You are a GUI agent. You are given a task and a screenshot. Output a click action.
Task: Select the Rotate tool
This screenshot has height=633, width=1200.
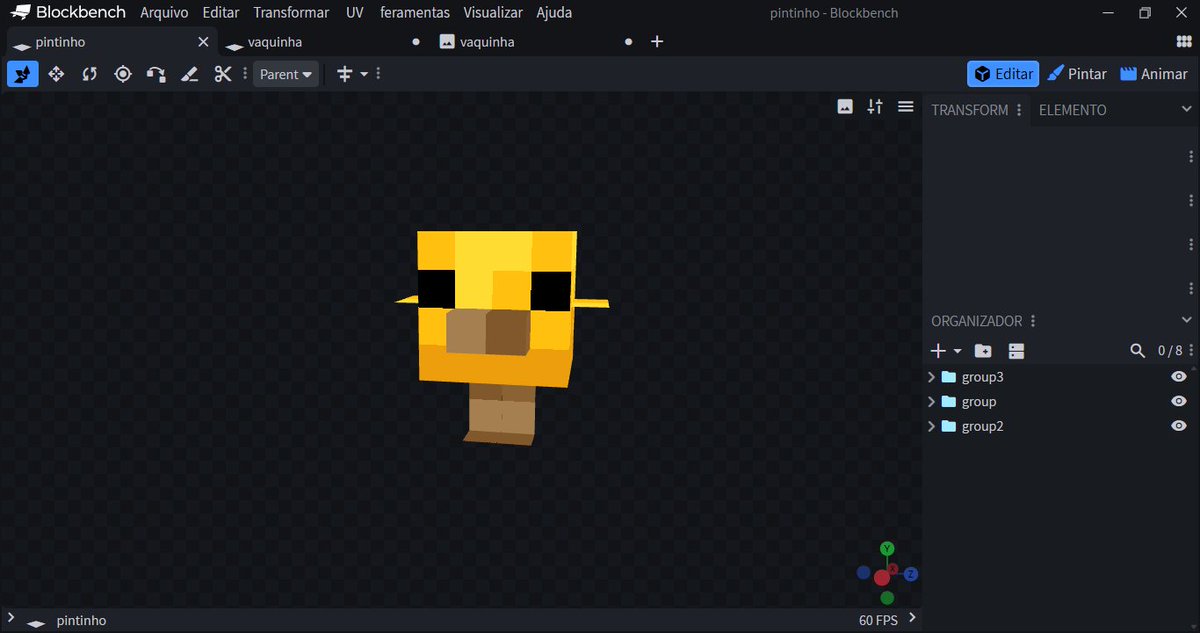pyautogui.click(x=89, y=73)
